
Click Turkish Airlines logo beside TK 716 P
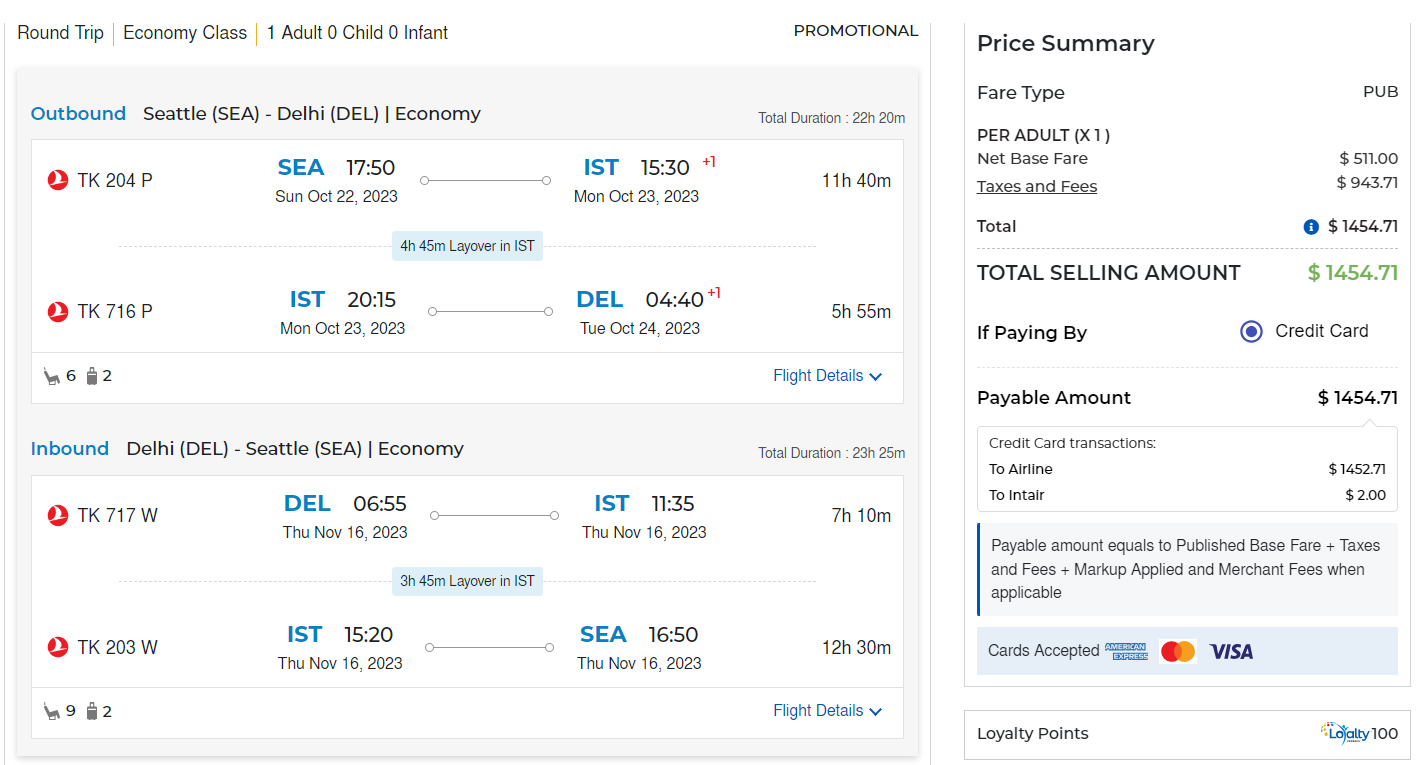point(58,312)
